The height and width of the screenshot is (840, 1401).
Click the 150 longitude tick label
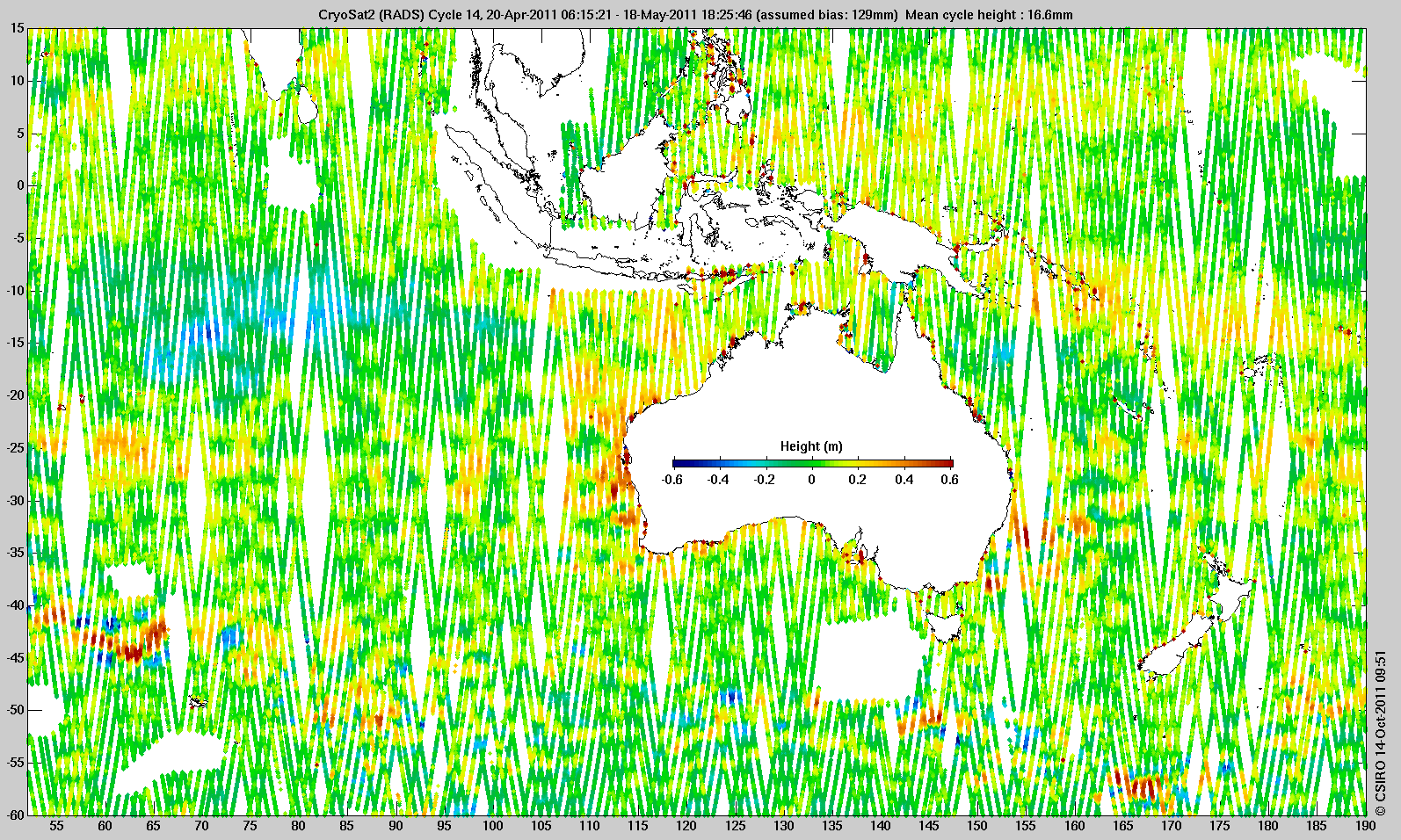point(977,826)
